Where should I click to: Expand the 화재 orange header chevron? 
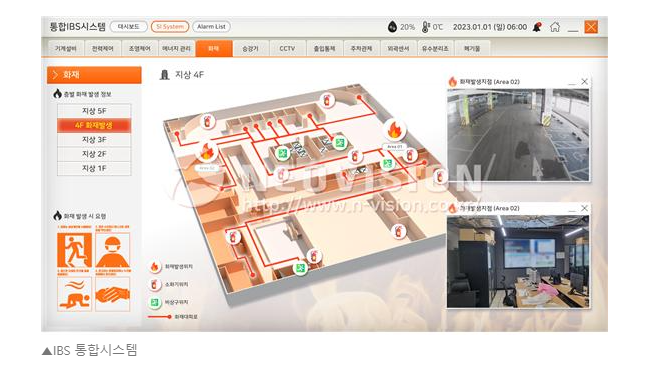(54, 75)
